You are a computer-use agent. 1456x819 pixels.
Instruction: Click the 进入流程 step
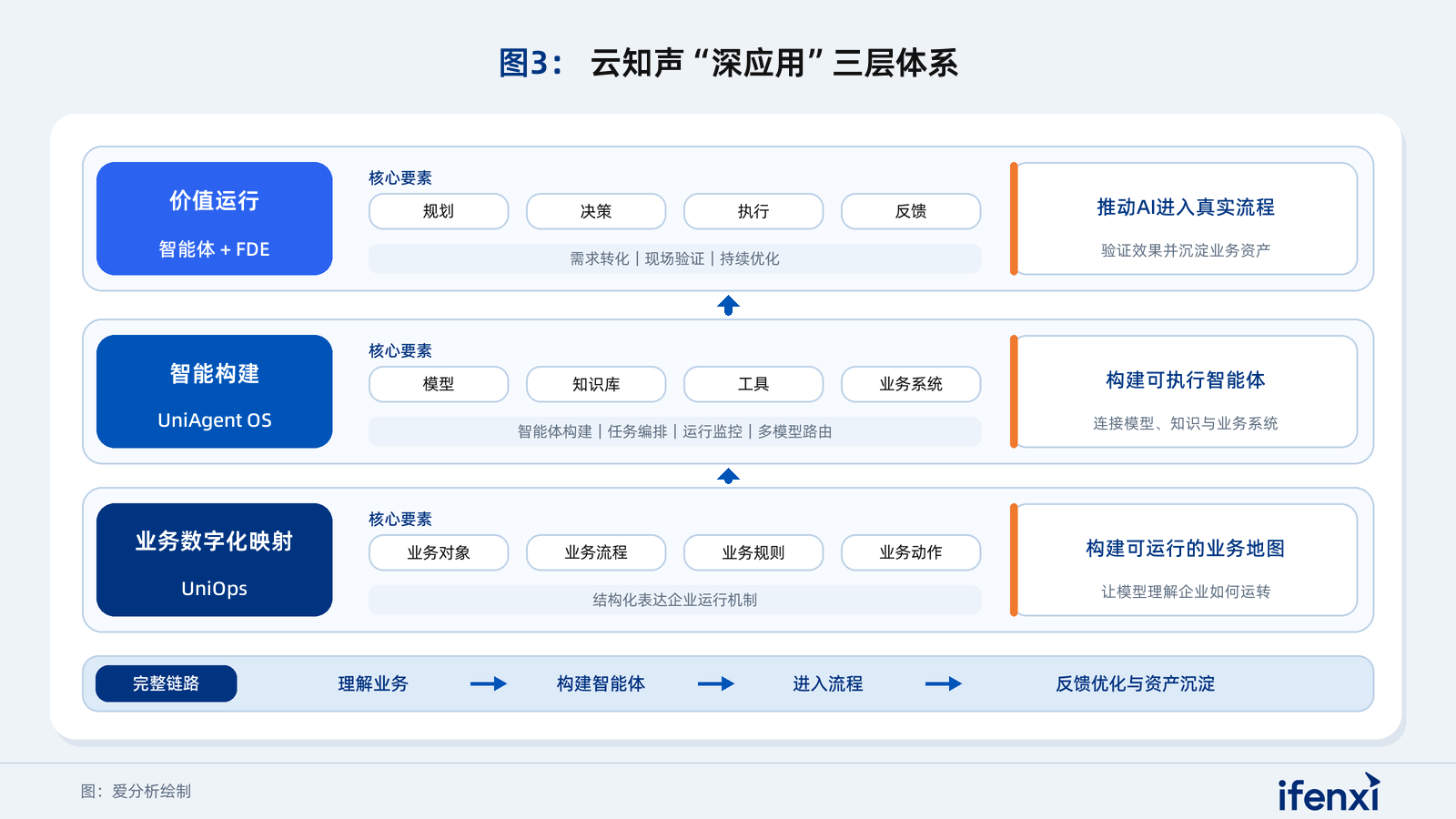coord(828,683)
